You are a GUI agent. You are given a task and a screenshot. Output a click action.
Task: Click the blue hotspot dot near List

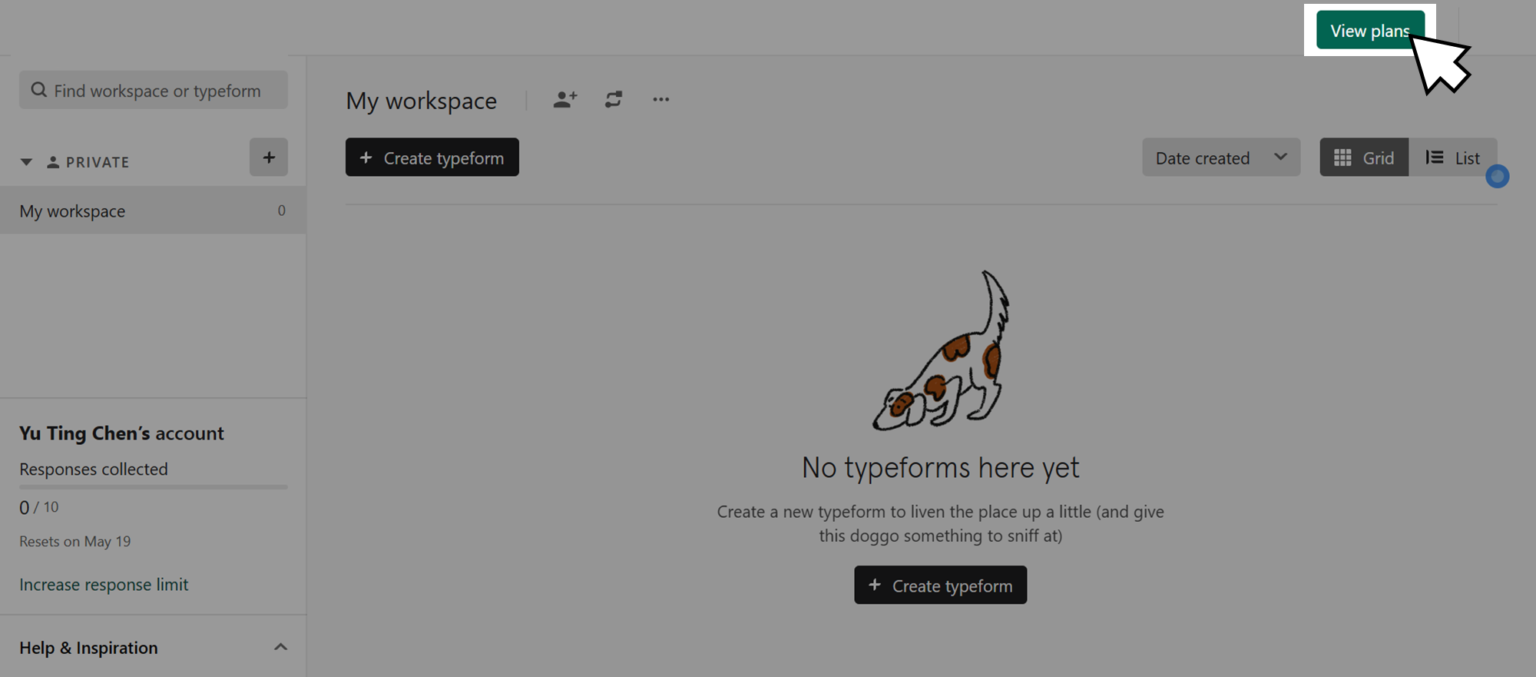click(x=1497, y=177)
